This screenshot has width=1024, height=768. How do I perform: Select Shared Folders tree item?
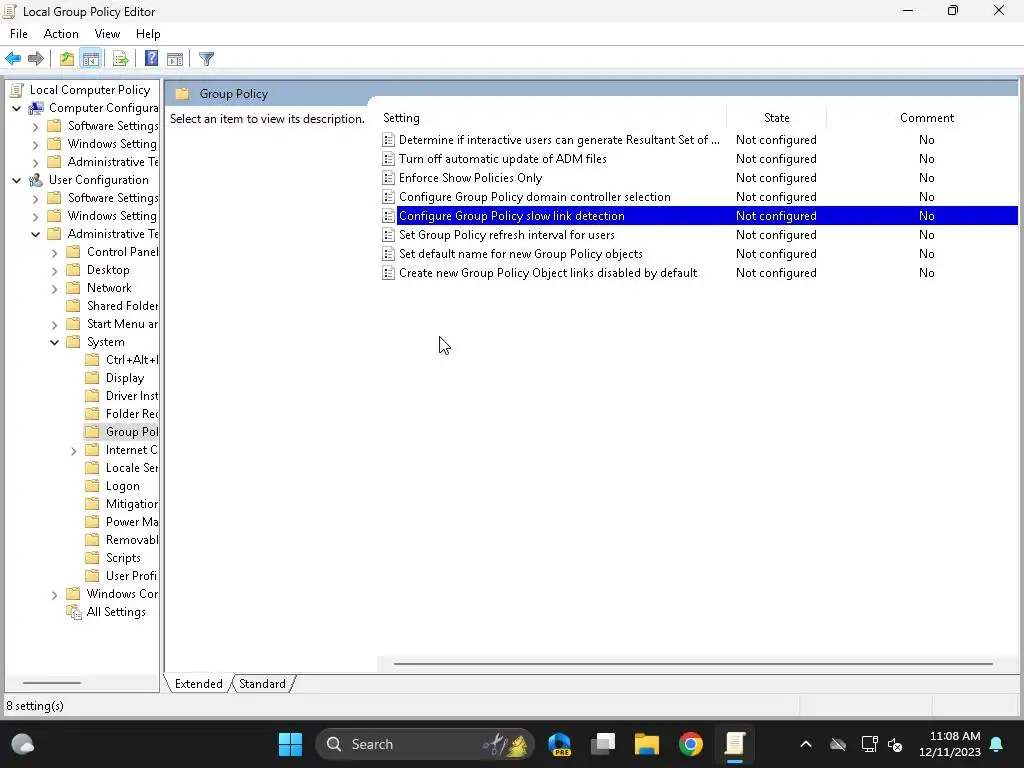click(122, 306)
